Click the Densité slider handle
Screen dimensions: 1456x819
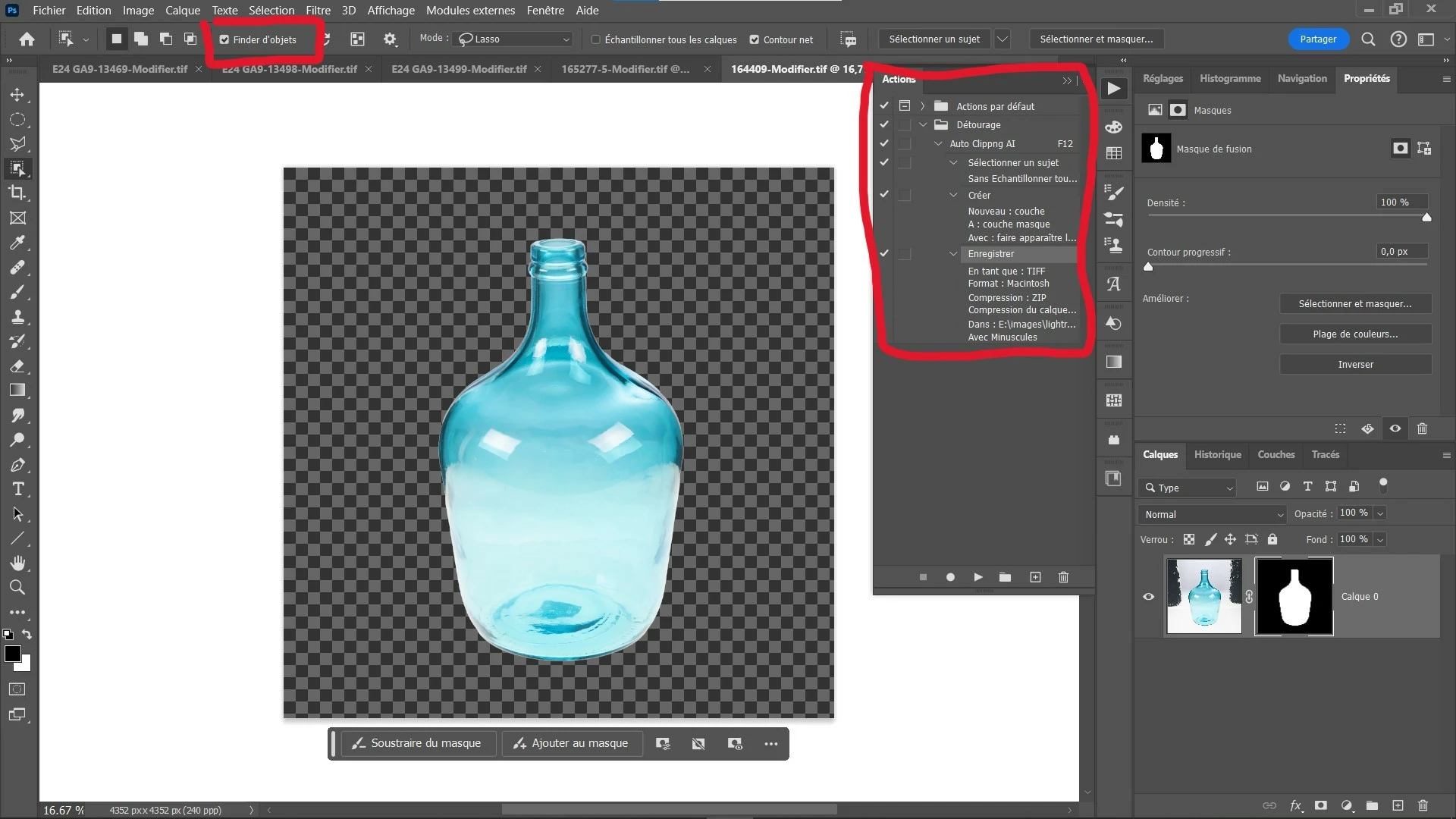tap(1426, 218)
